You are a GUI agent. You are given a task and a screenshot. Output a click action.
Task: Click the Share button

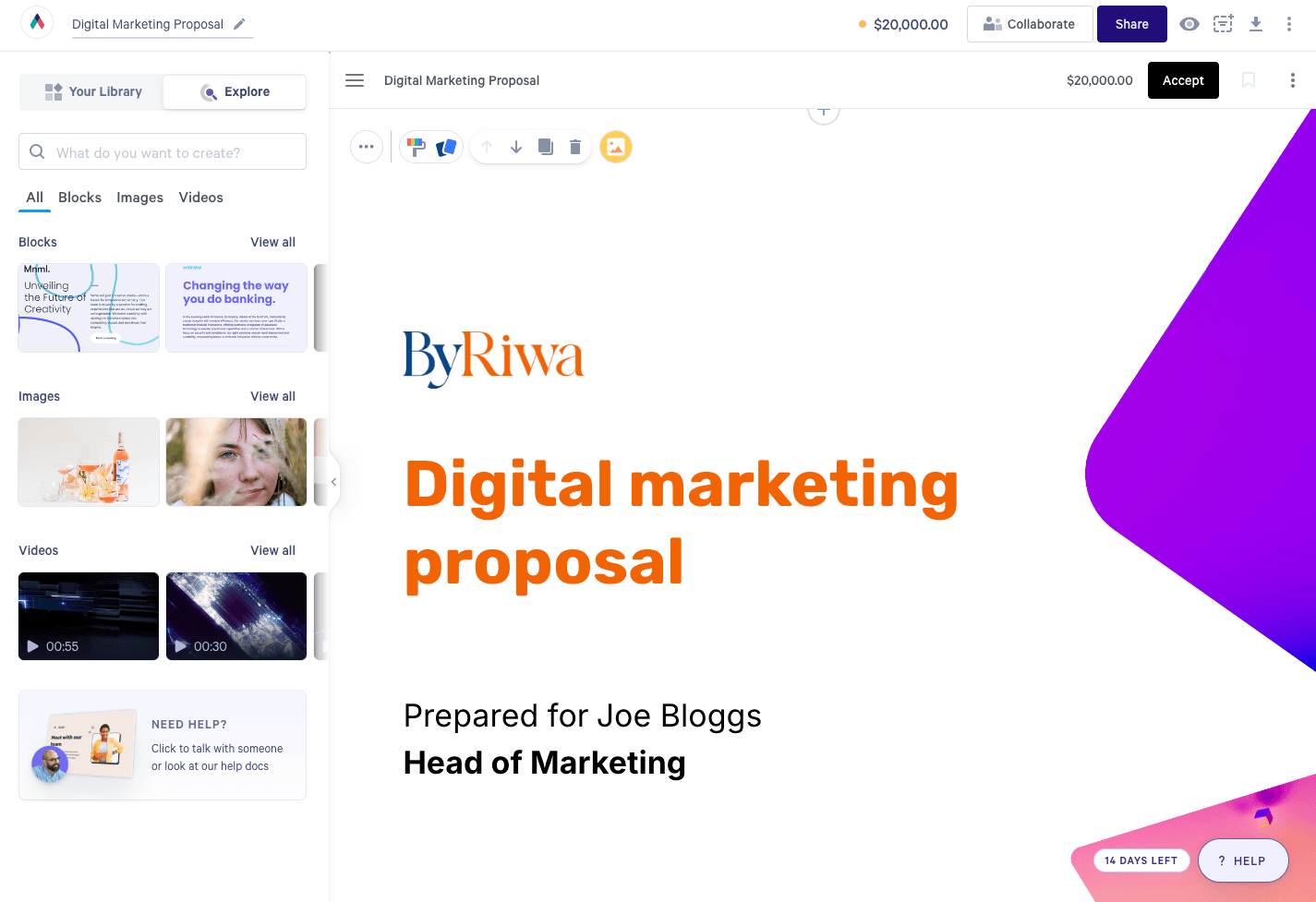coord(1131,24)
